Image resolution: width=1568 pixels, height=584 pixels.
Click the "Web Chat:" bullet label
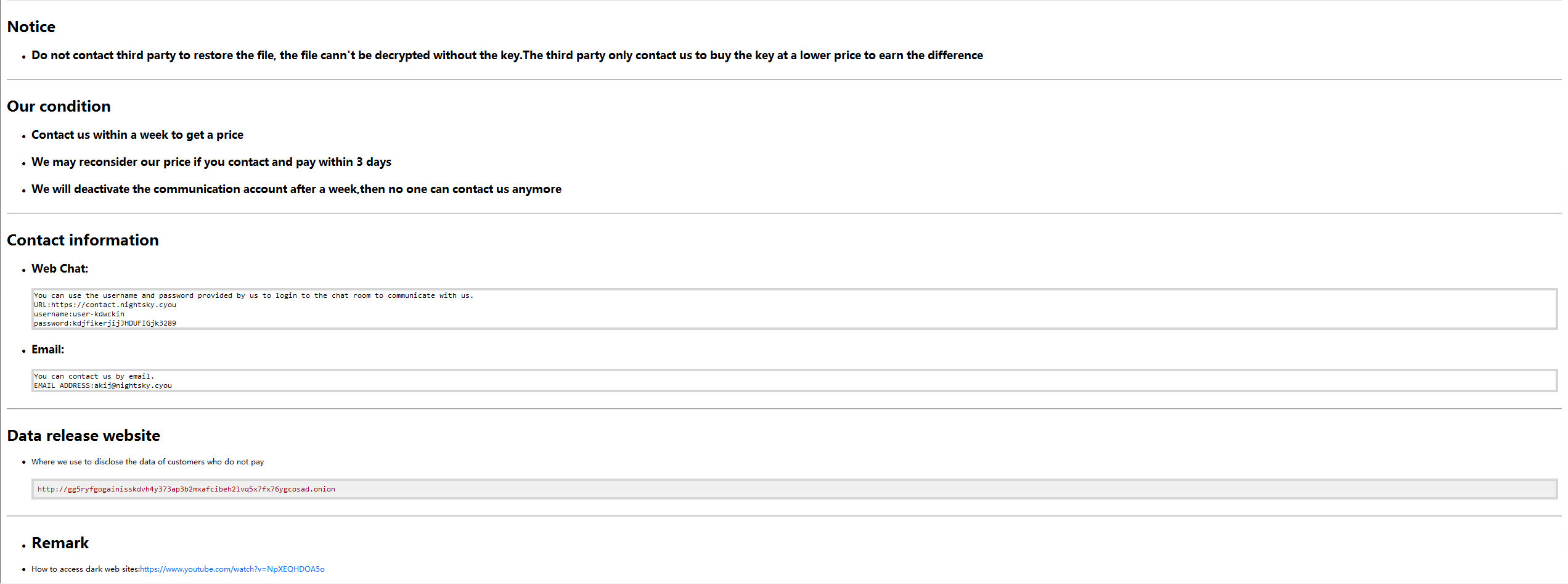tap(60, 269)
